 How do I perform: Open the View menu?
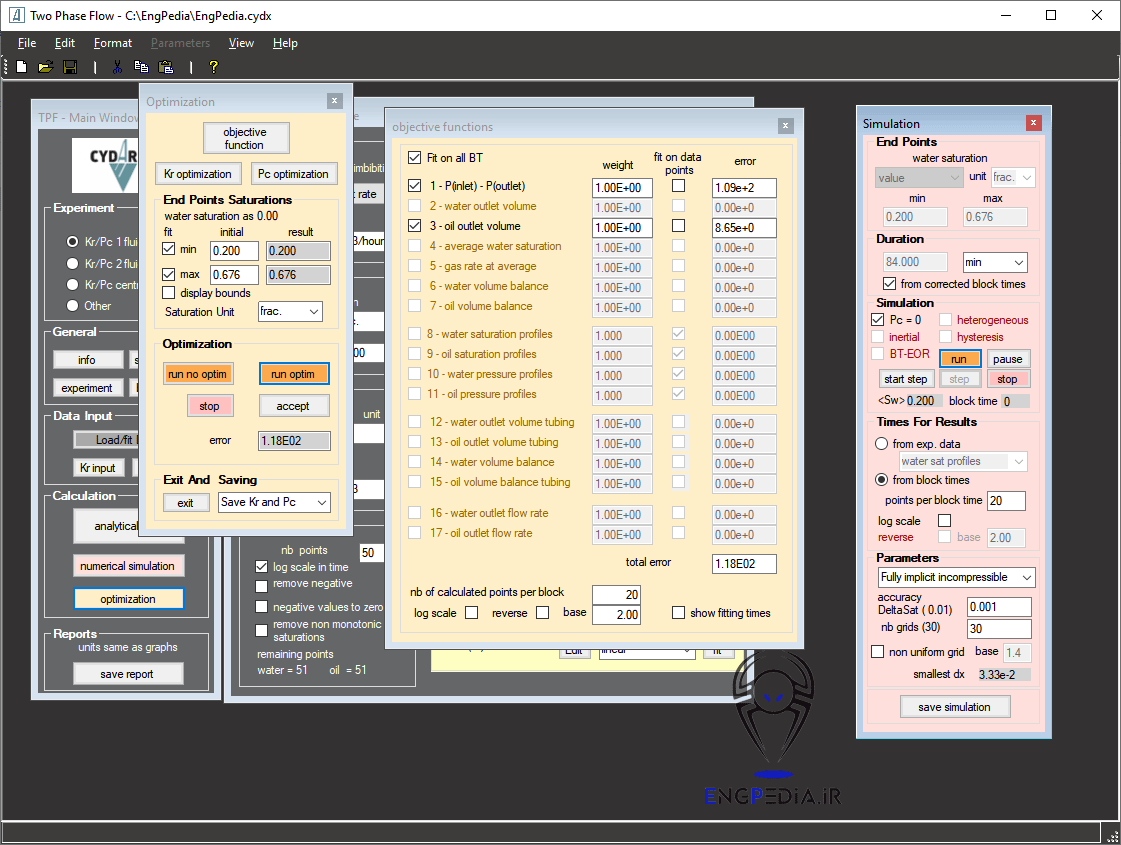[x=241, y=43]
